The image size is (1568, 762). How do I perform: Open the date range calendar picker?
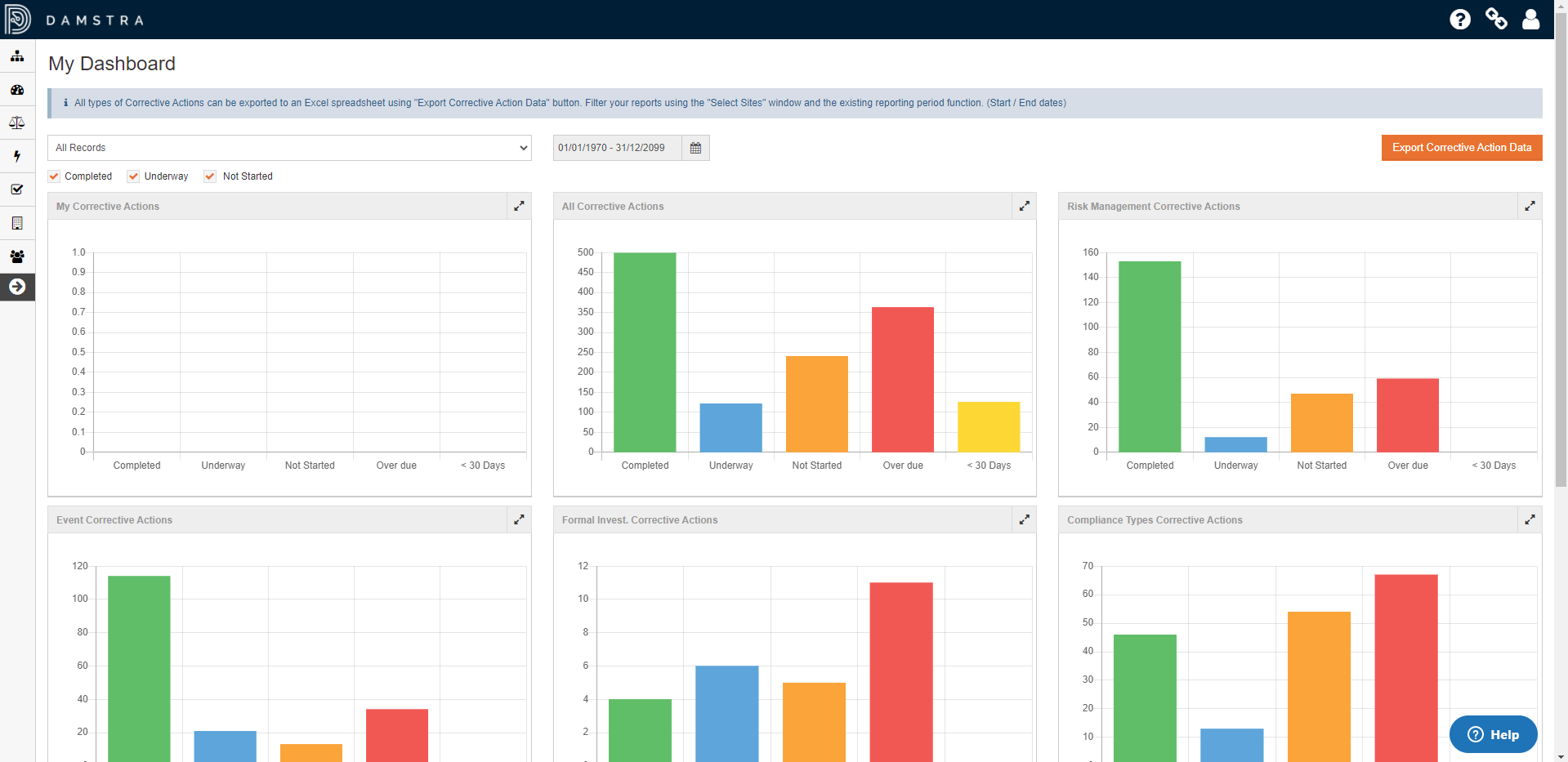click(695, 148)
